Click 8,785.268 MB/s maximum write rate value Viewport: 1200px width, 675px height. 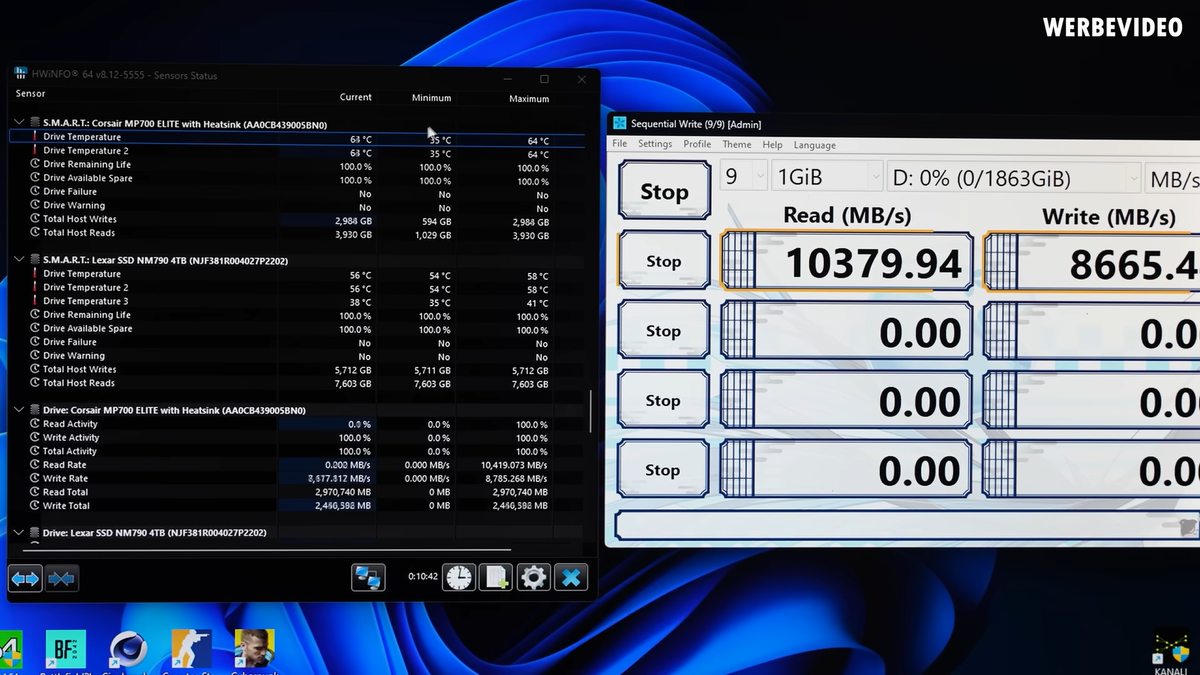[516, 479]
